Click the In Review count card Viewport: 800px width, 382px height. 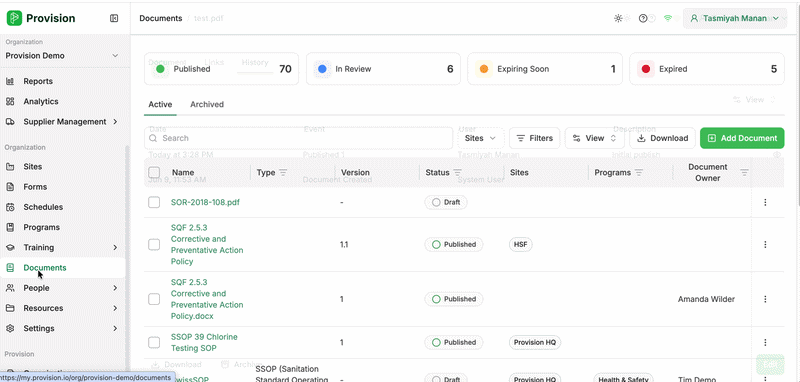(383, 69)
